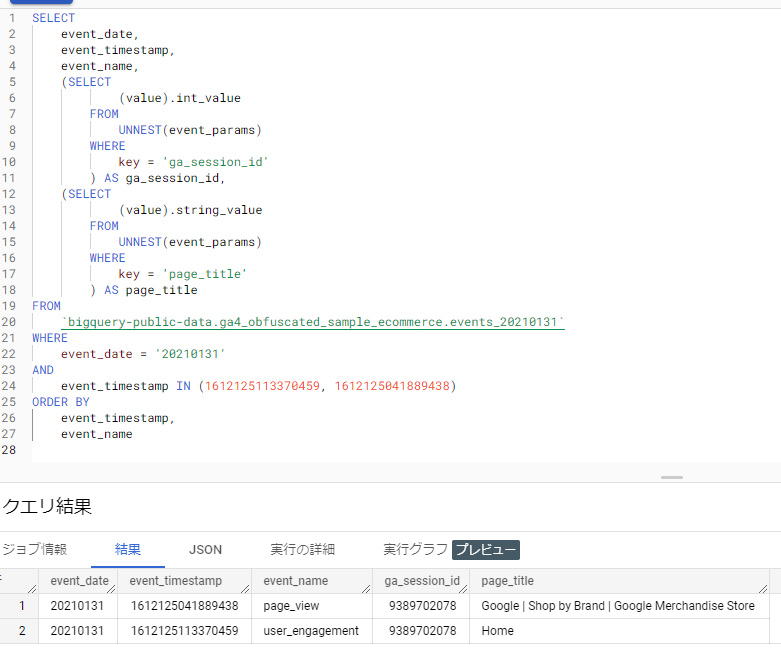The image size is (781, 660).
Task: Select the Home page_title cell
Action: click(x=619, y=631)
